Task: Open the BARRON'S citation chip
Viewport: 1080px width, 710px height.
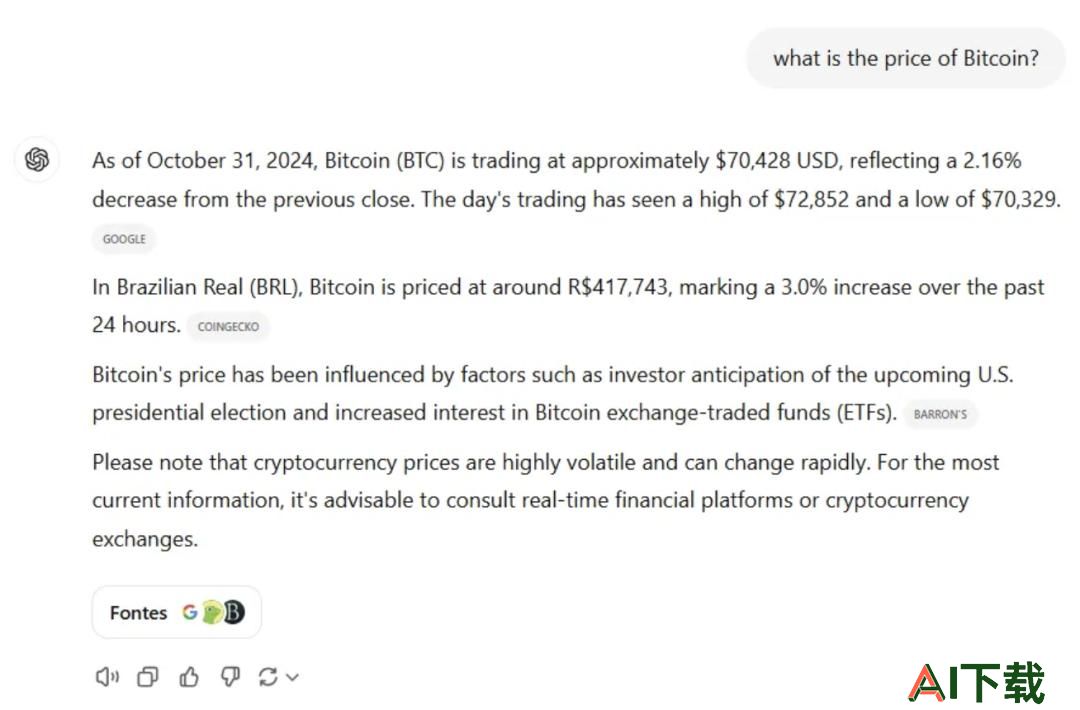Action: pyautogui.click(x=940, y=414)
